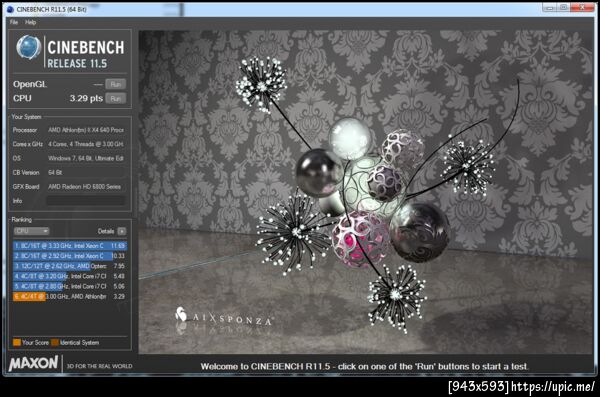Click the Cinebench globe logo icon
Viewport: 600px width, 397px height.
tap(29, 48)
